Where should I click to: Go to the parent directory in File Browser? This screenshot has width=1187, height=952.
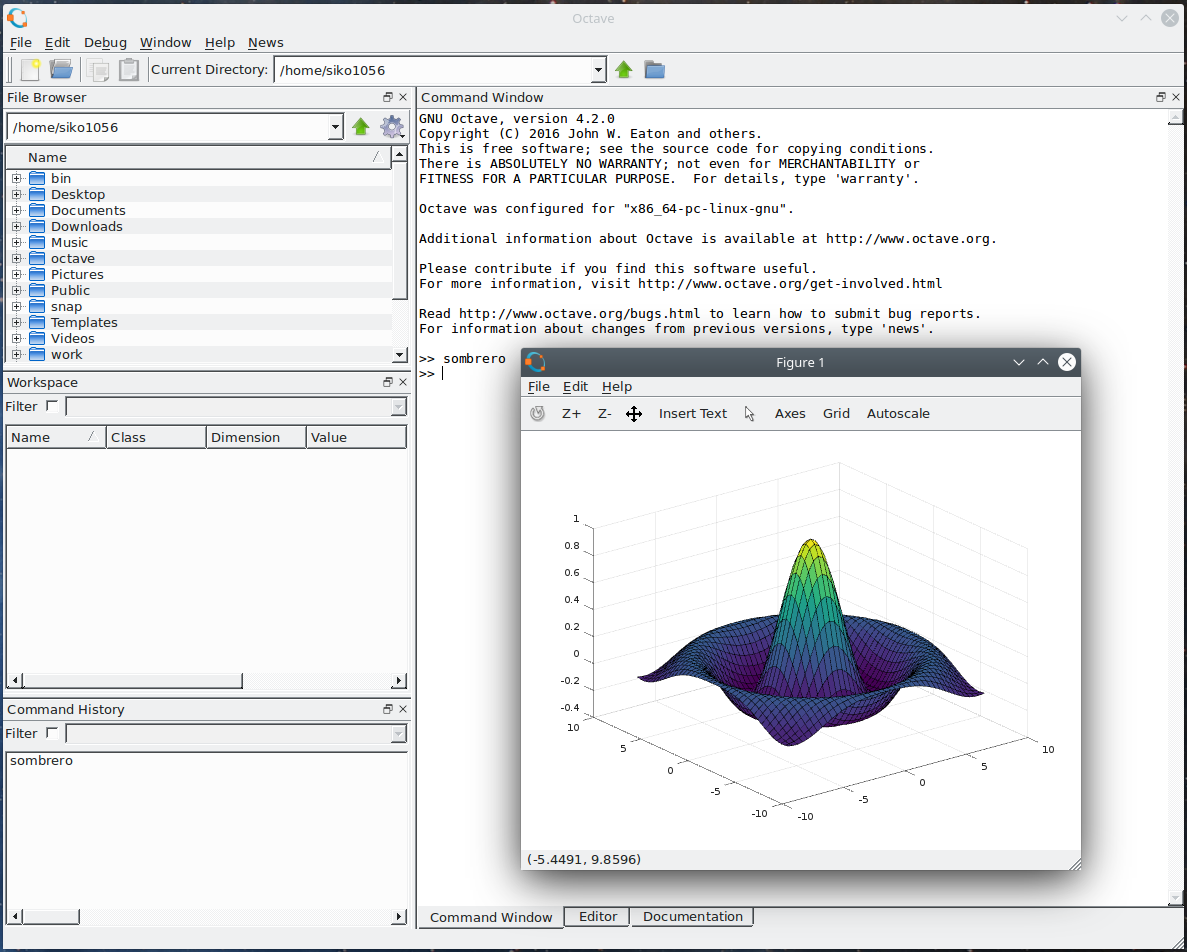360,127
